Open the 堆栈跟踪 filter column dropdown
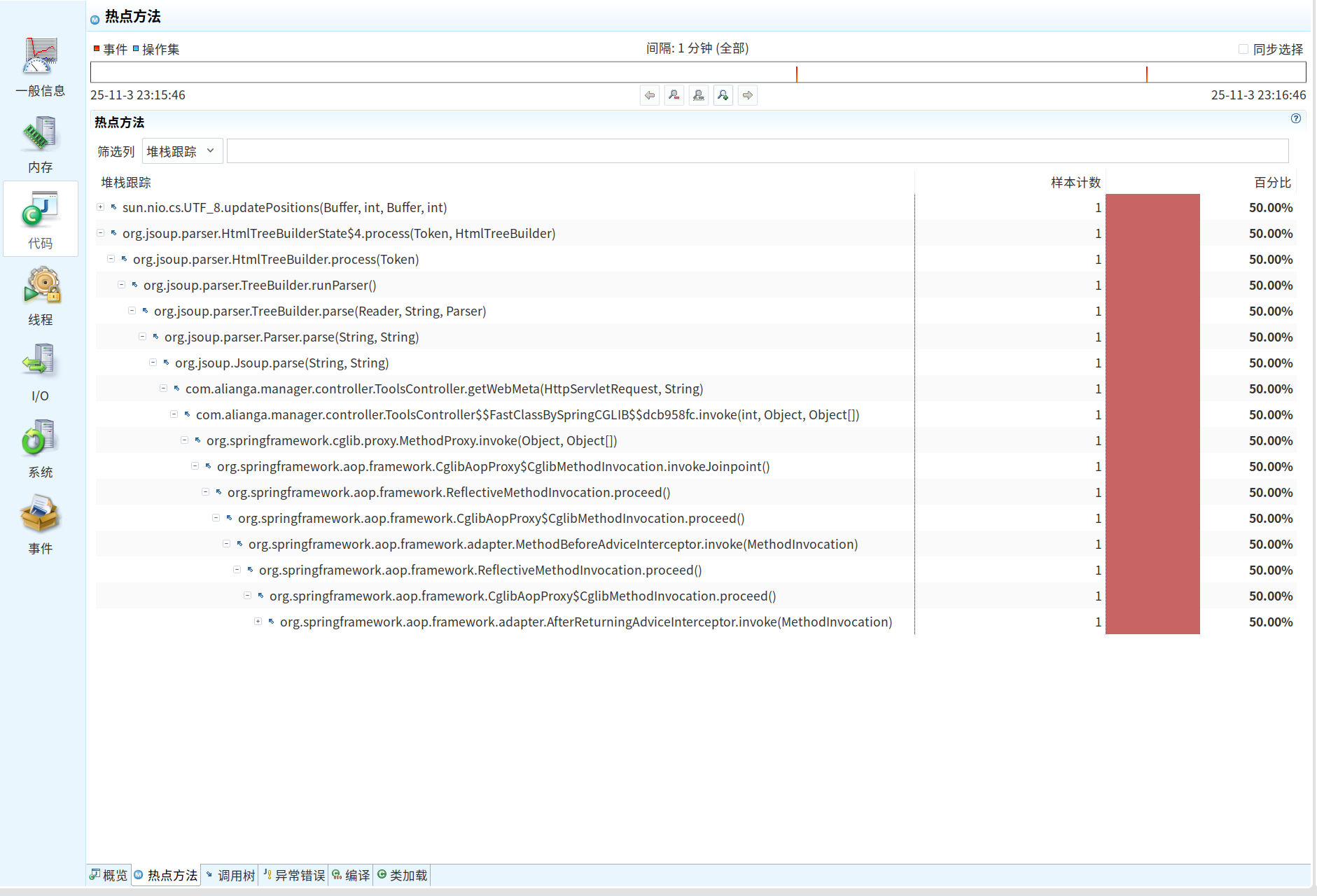The image size is (1317, 896). click(182, 151)
